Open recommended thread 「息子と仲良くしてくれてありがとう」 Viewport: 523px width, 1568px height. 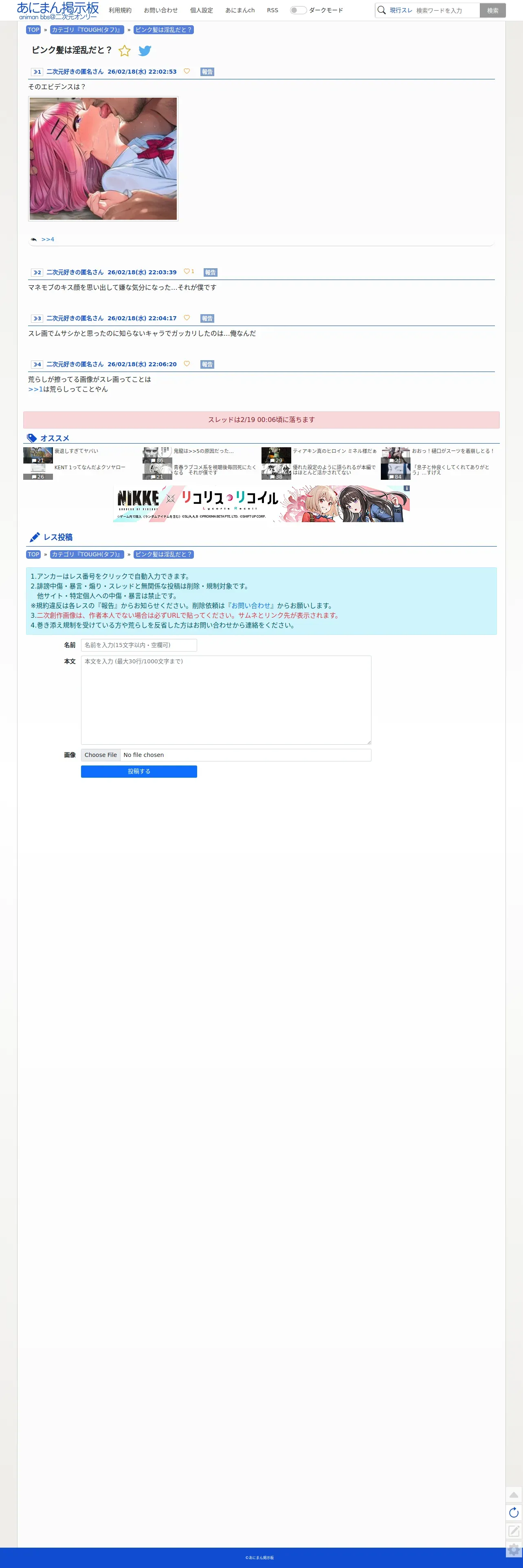click(x=451, y=470)
